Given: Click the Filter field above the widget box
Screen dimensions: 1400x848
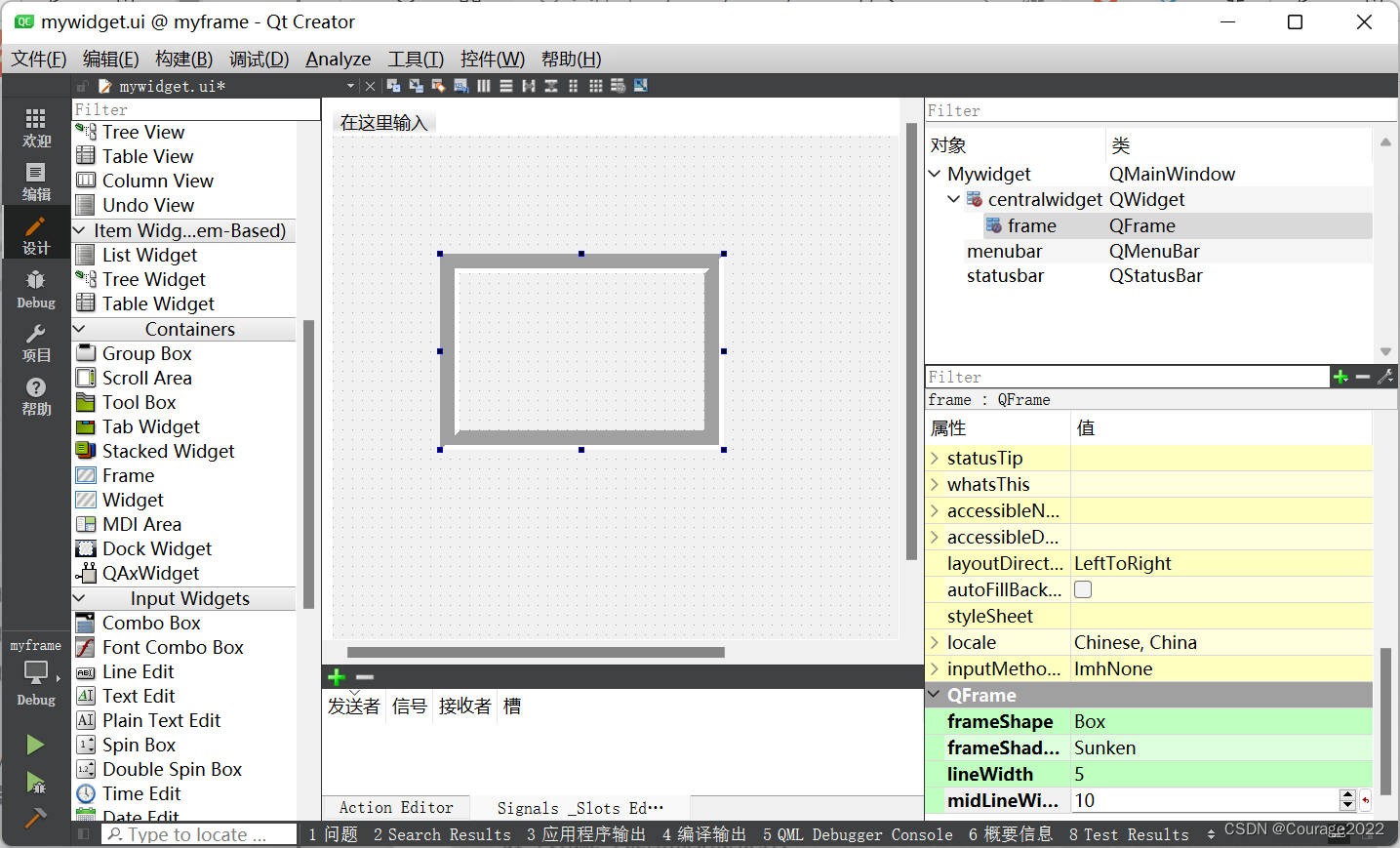Looking at the screenshot, I should (x=195, y=110).
